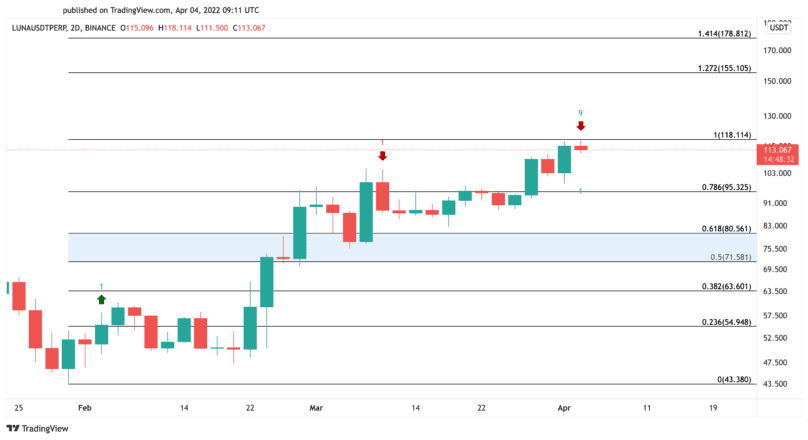The image size is (808, 440).
Task: Click the Mar date label on the time axis
Action: pyautogui.click(x=316, y=408)
